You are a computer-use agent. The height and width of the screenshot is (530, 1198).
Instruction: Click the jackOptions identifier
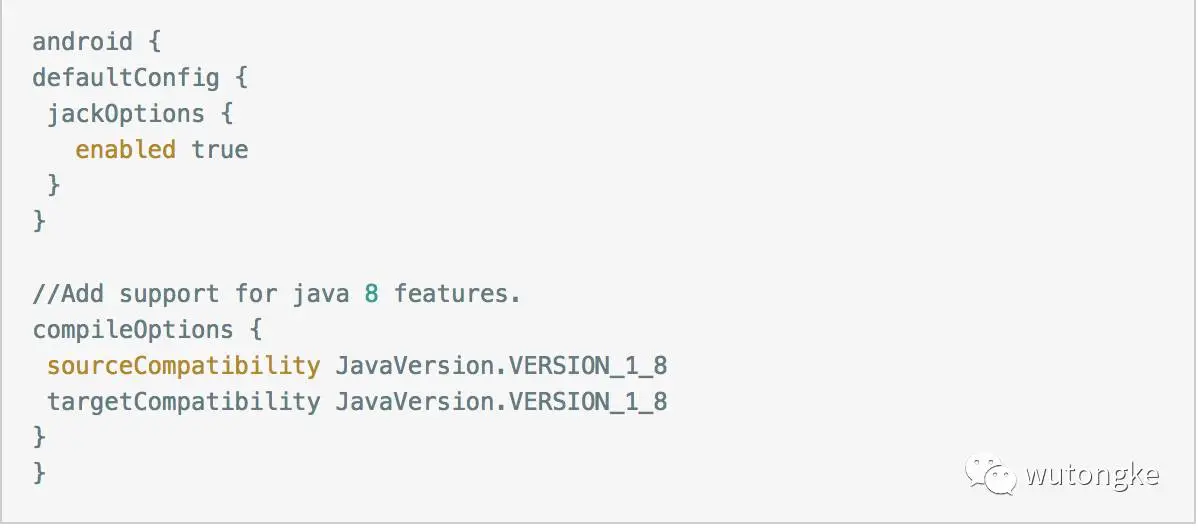(126, 114)
